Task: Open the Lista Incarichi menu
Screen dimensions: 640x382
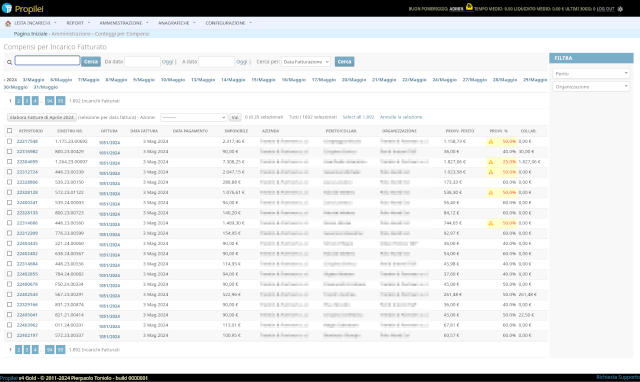Action: tap(35, 23)
